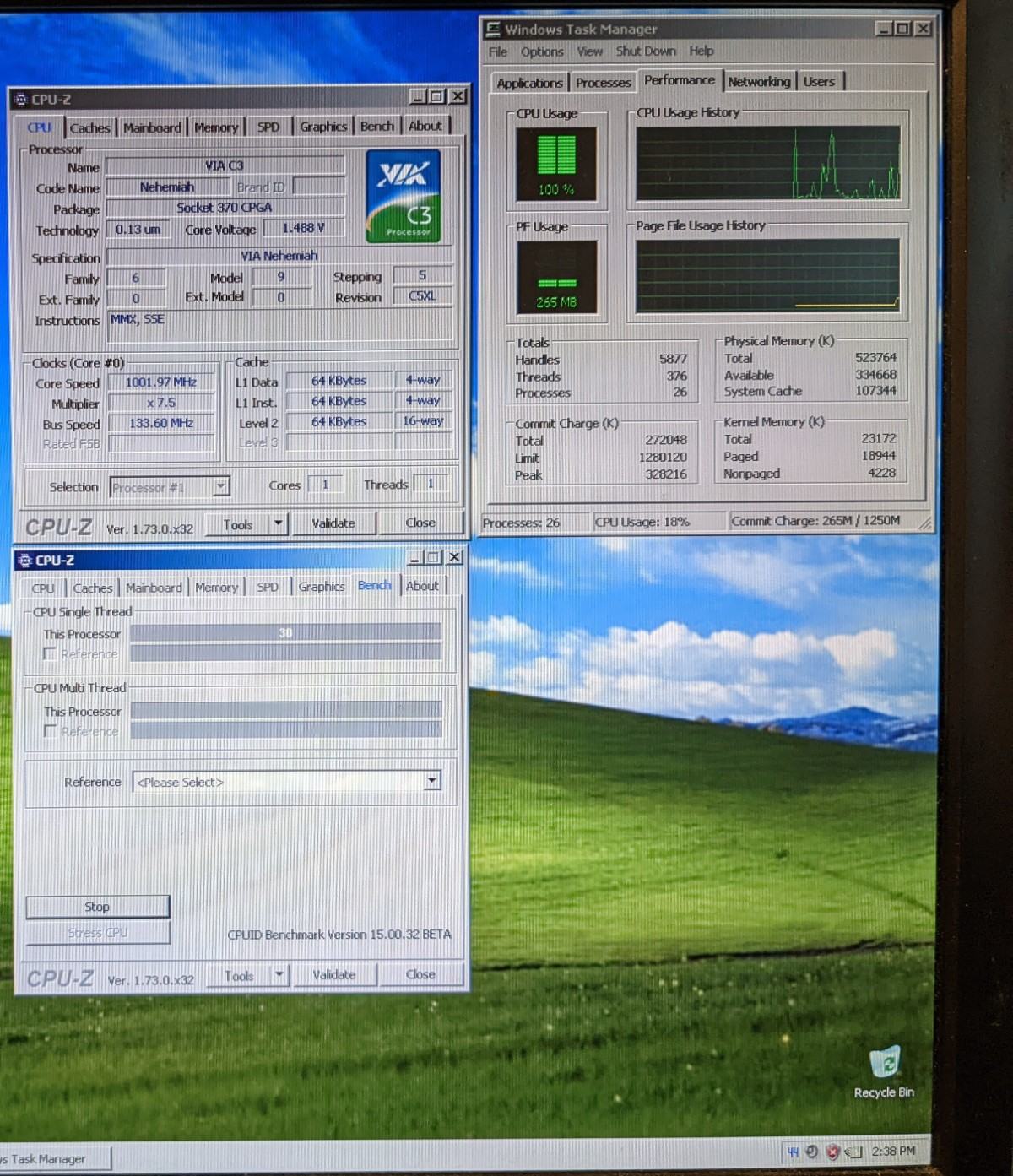
Task: Open the Caches tab in the CPU-Z benchmark window
Action: coord(93,588)
